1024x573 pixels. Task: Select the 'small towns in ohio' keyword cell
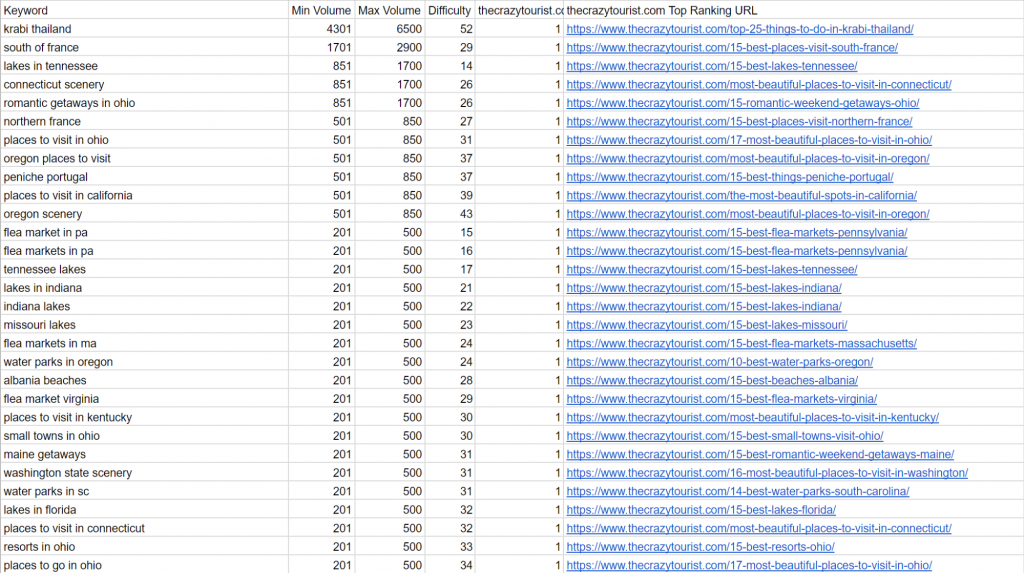pos(144,436)
